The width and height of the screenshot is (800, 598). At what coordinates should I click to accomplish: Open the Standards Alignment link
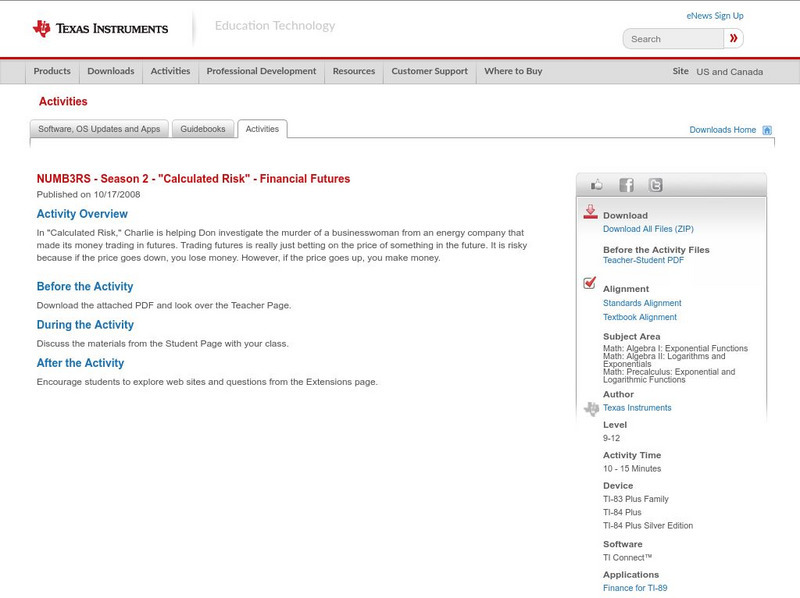(642, 303)
